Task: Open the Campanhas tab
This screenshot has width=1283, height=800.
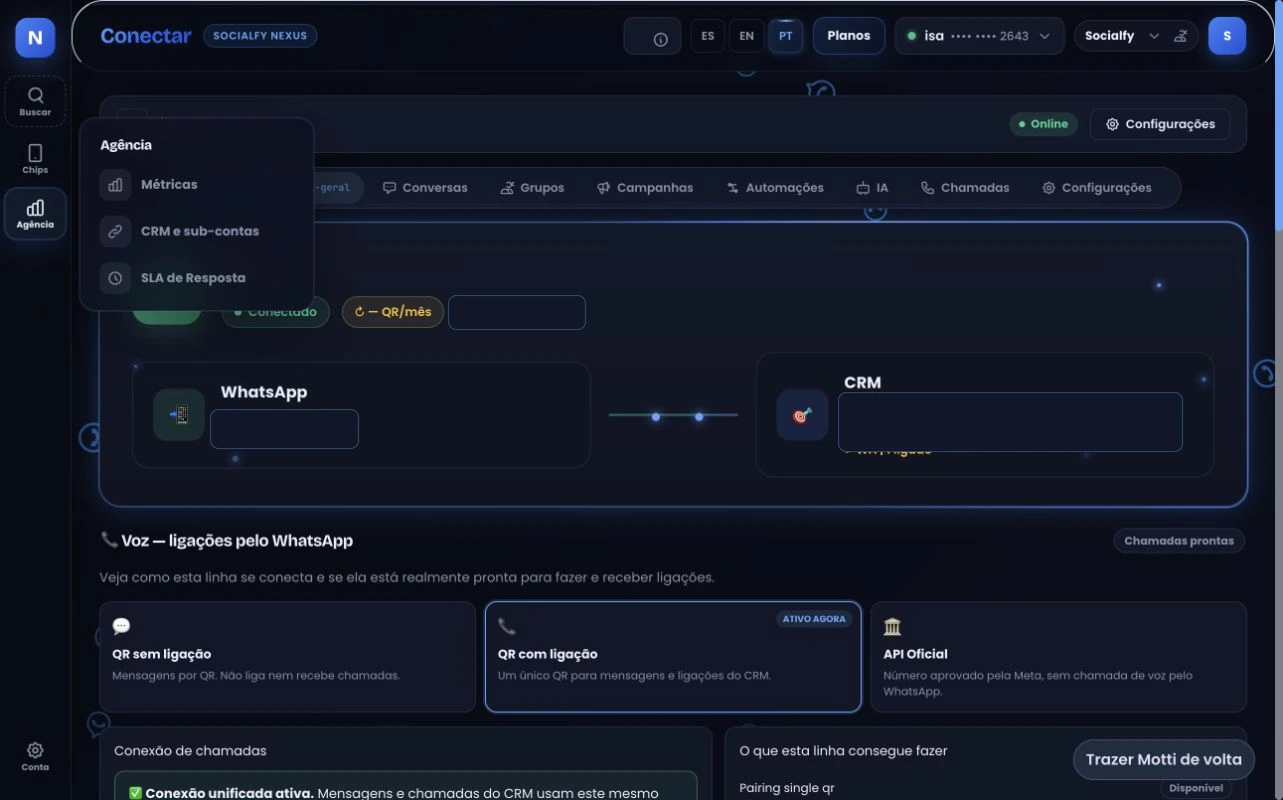Action: [x=645, y=188]
